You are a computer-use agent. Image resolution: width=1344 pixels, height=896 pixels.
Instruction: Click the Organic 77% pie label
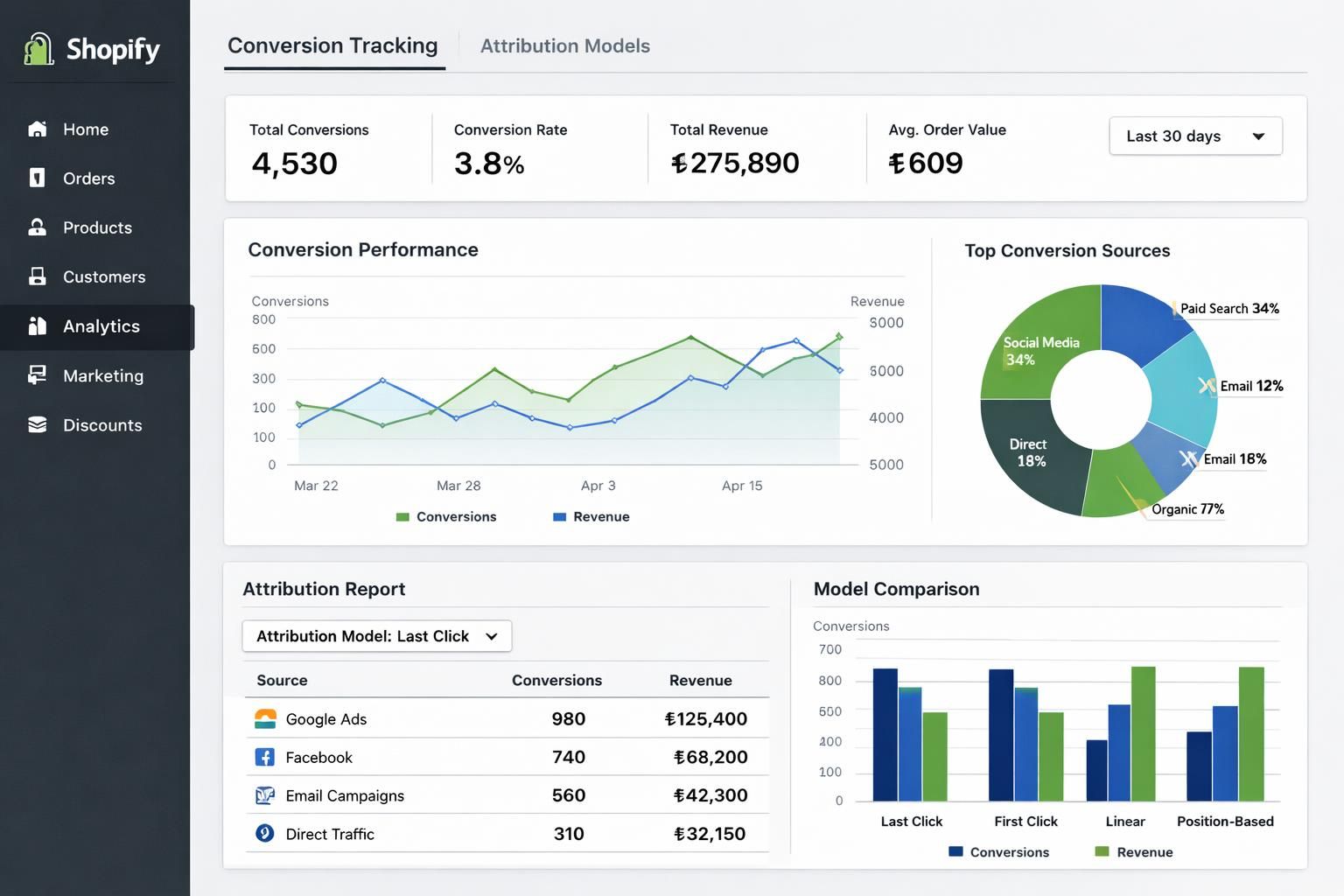pyautogui.click(x=1187, y=509)
